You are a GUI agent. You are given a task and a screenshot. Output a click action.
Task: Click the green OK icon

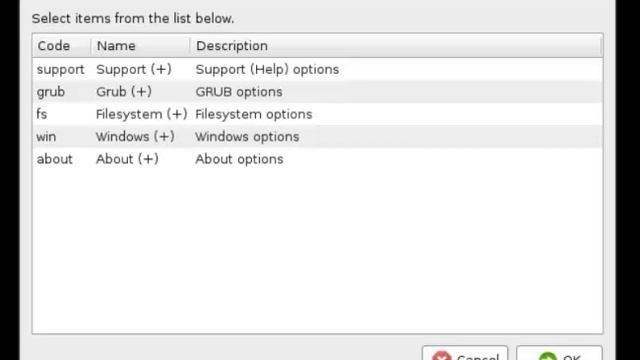point(548,356)
